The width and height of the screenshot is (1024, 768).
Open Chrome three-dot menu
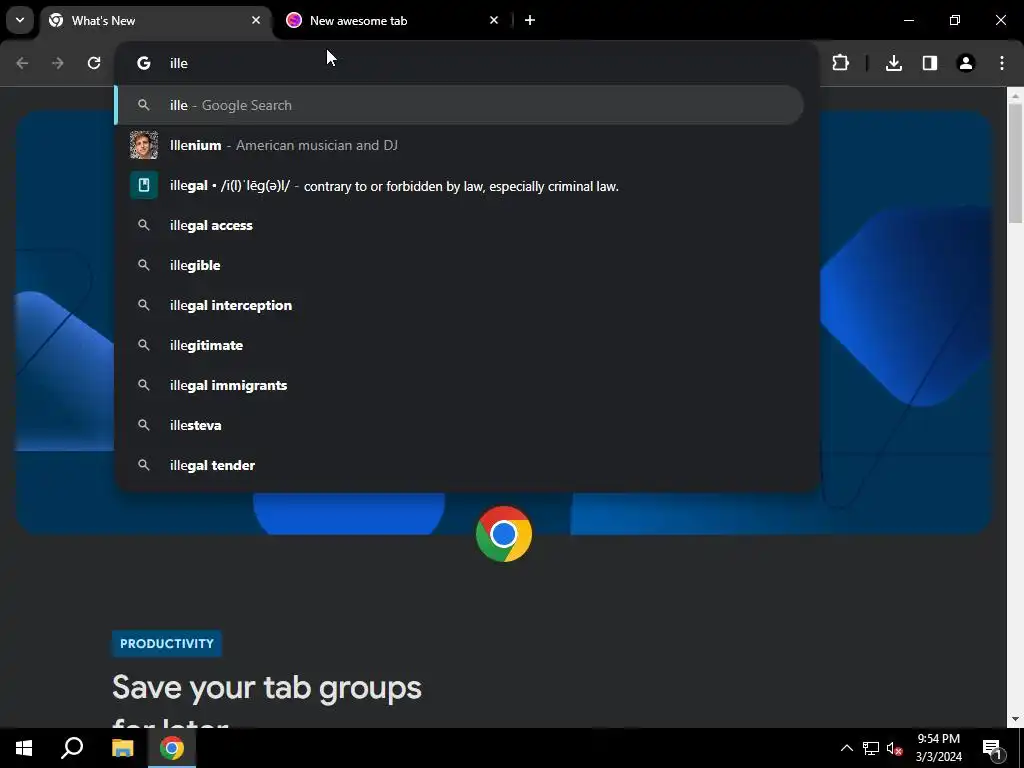pyautogui.click(x=1002, y=63)
